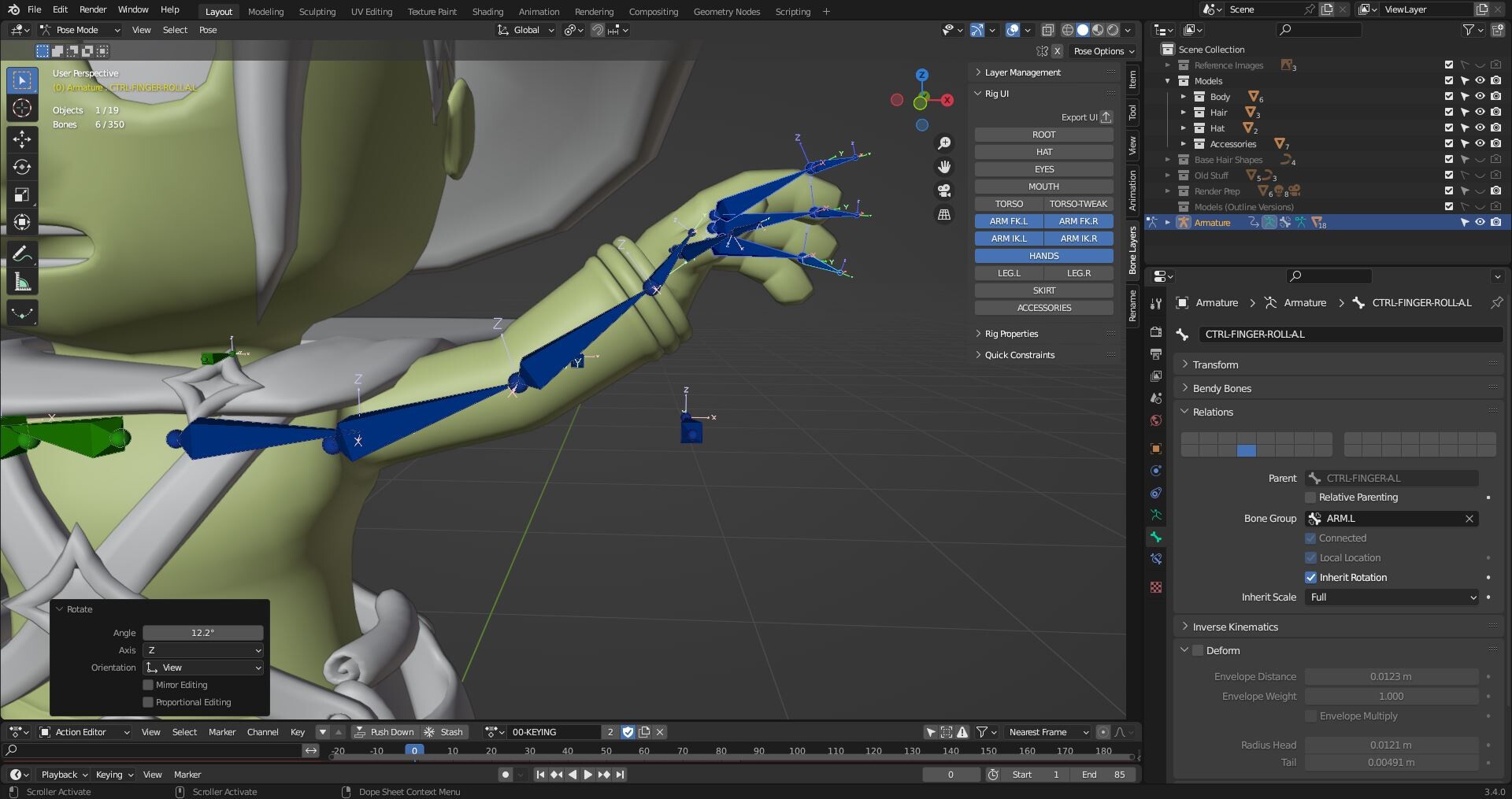
Task: Open the Transform Orientation dropdown showing Global
Action: pos(526,30)
